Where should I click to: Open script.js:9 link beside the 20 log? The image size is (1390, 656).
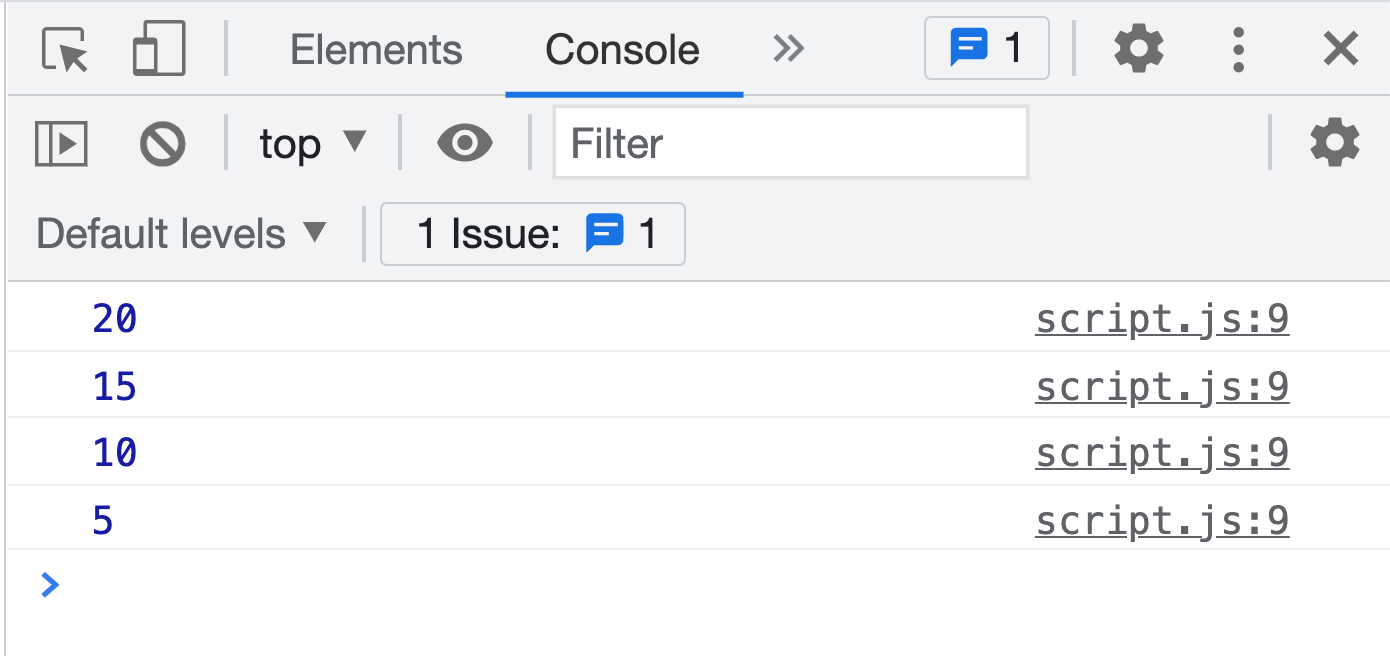tap(1162, 319)
